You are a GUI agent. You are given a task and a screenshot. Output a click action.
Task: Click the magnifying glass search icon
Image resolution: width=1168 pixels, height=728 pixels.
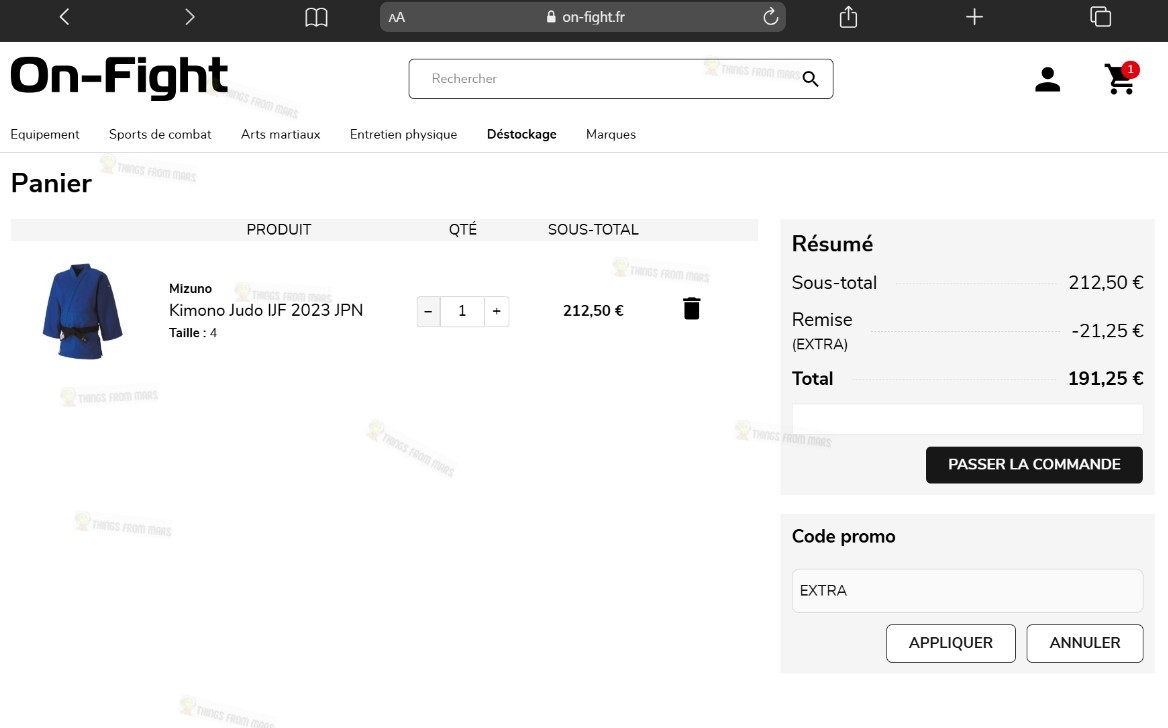(x=810, y=79)
